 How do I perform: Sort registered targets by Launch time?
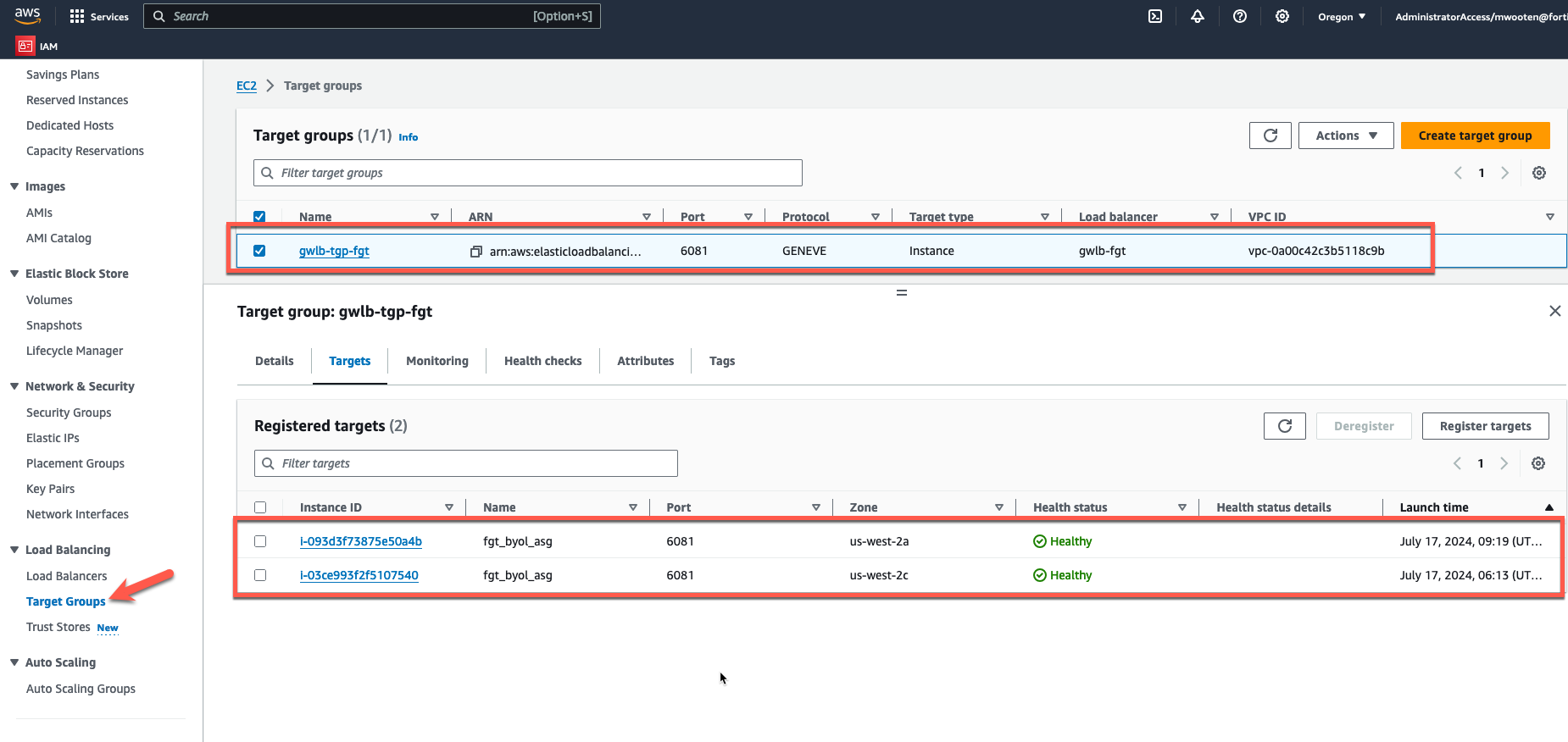click(1549, 507)
